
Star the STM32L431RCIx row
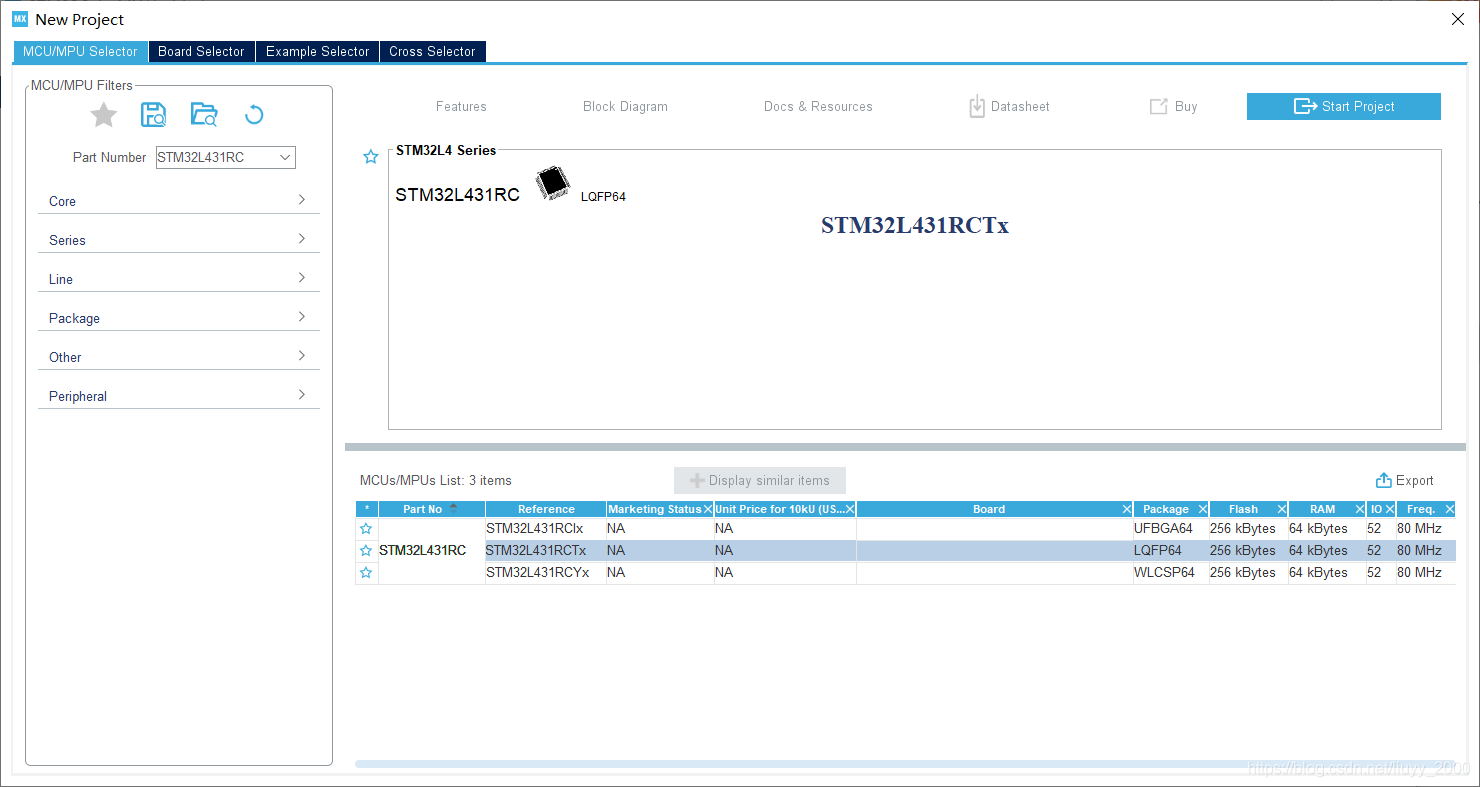point(366,528)
